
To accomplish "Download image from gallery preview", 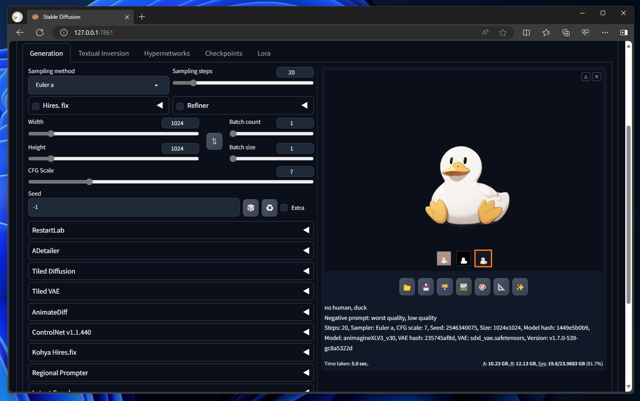I will tap(585, 77).
